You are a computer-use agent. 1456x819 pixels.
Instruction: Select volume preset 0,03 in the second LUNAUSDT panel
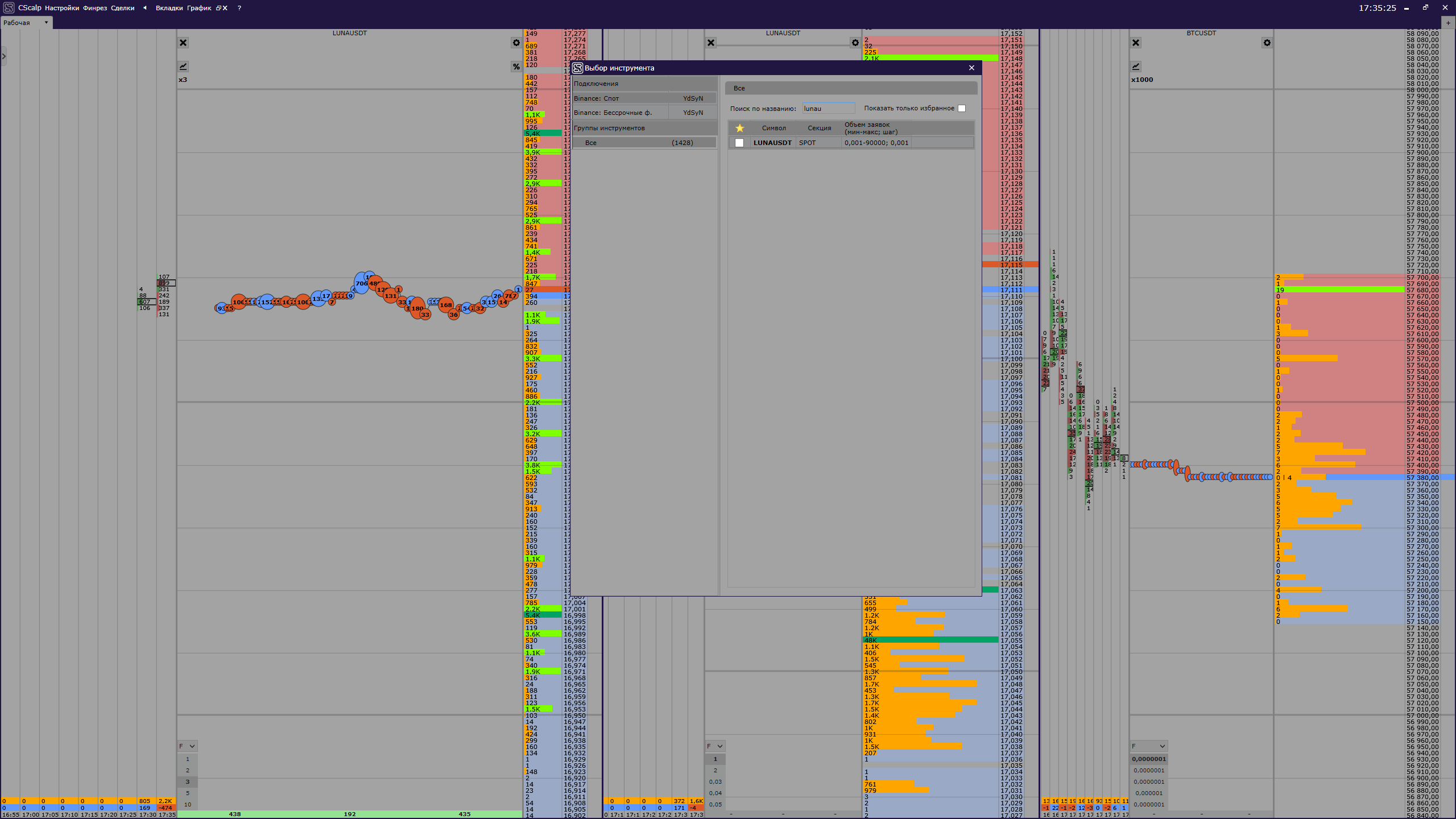click(x=715, y=782)
